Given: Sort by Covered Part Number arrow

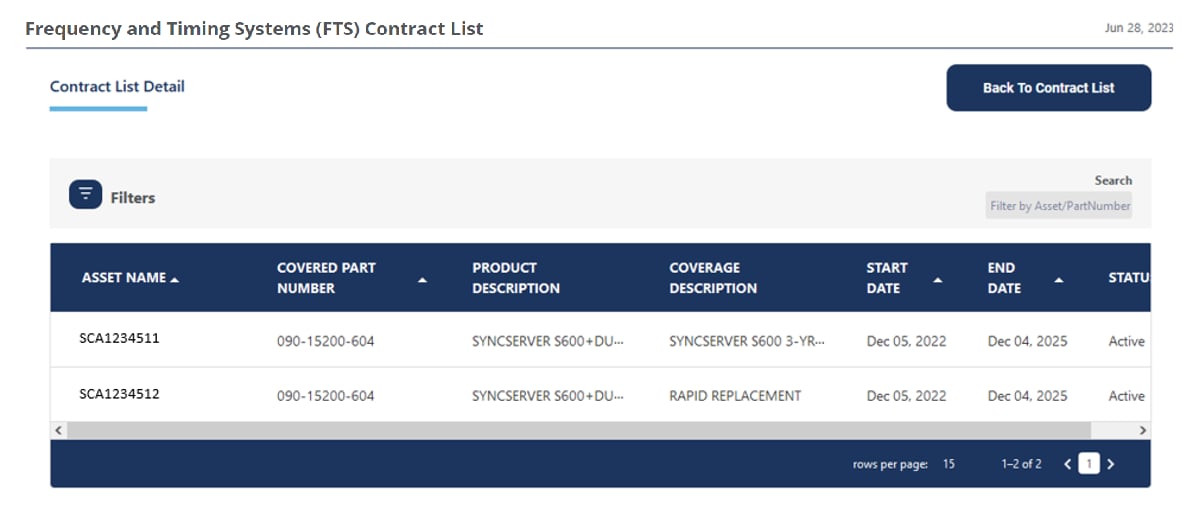Looking at the screenshot, I should coord(422,280).
